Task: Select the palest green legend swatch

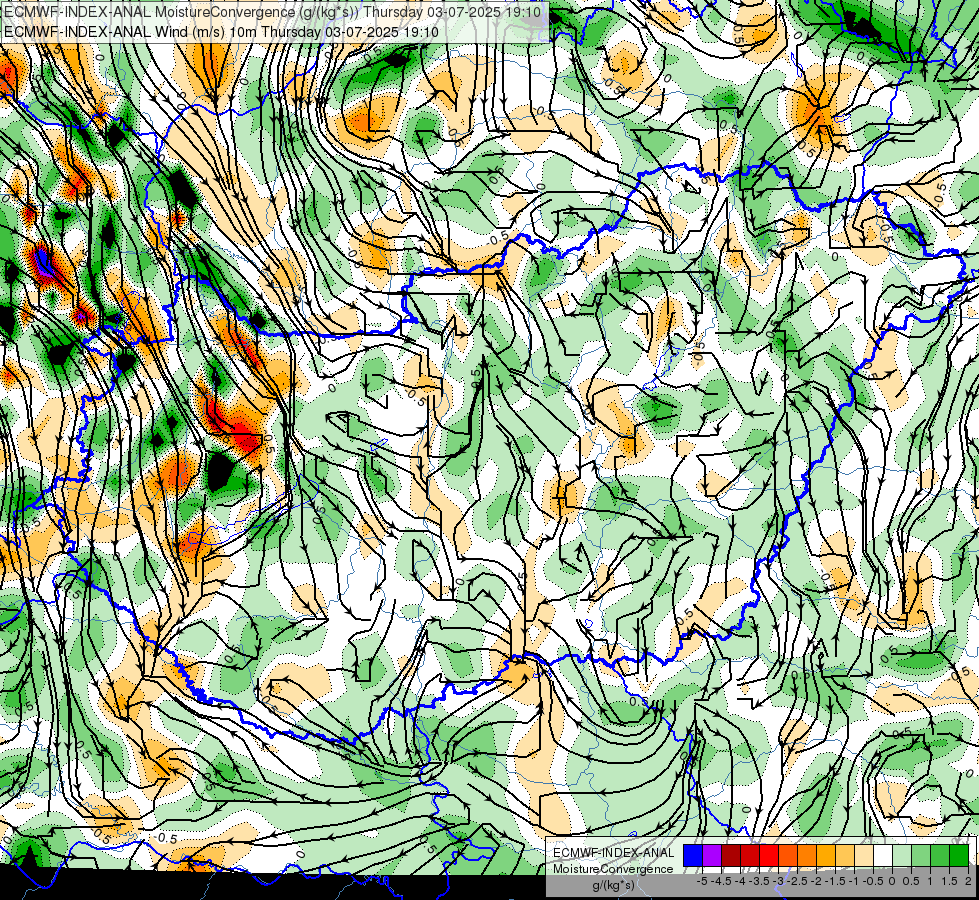Action: (x=902, y=856)
